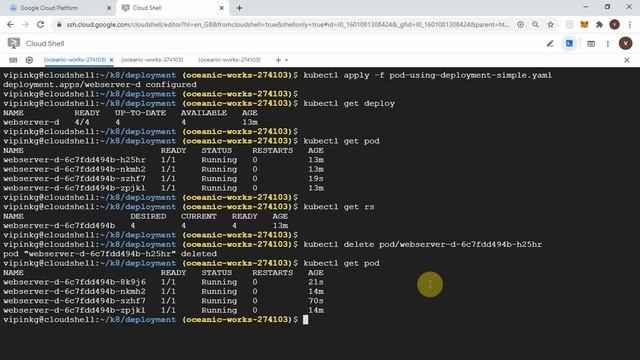Click the 'kubectl apply -f' command text

[x=427, y=75]
